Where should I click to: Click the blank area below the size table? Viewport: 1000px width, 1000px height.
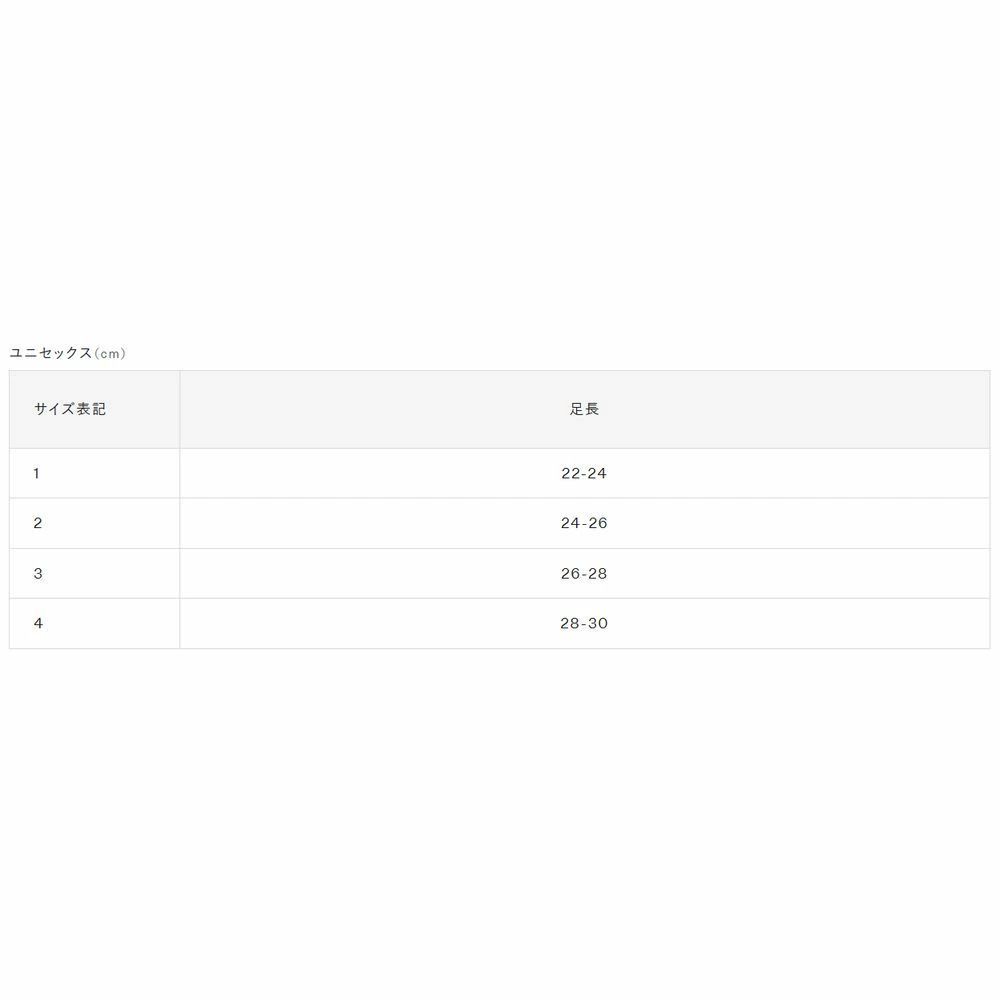(x=500, y=820)
